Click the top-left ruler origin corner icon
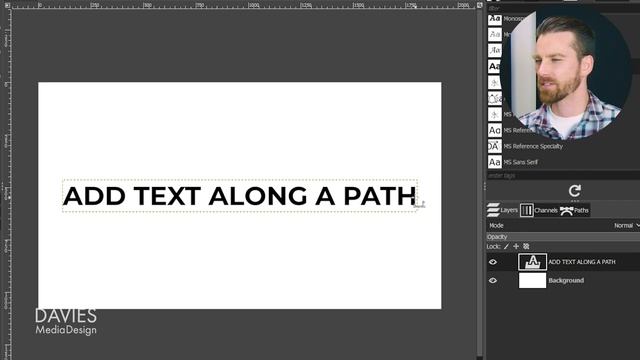640x360 pixels. (x=7, y=5)
